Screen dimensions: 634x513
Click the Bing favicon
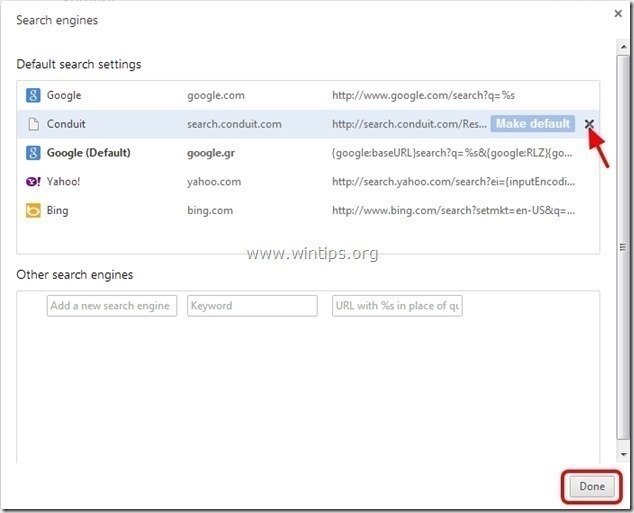(x=32, y=211)
